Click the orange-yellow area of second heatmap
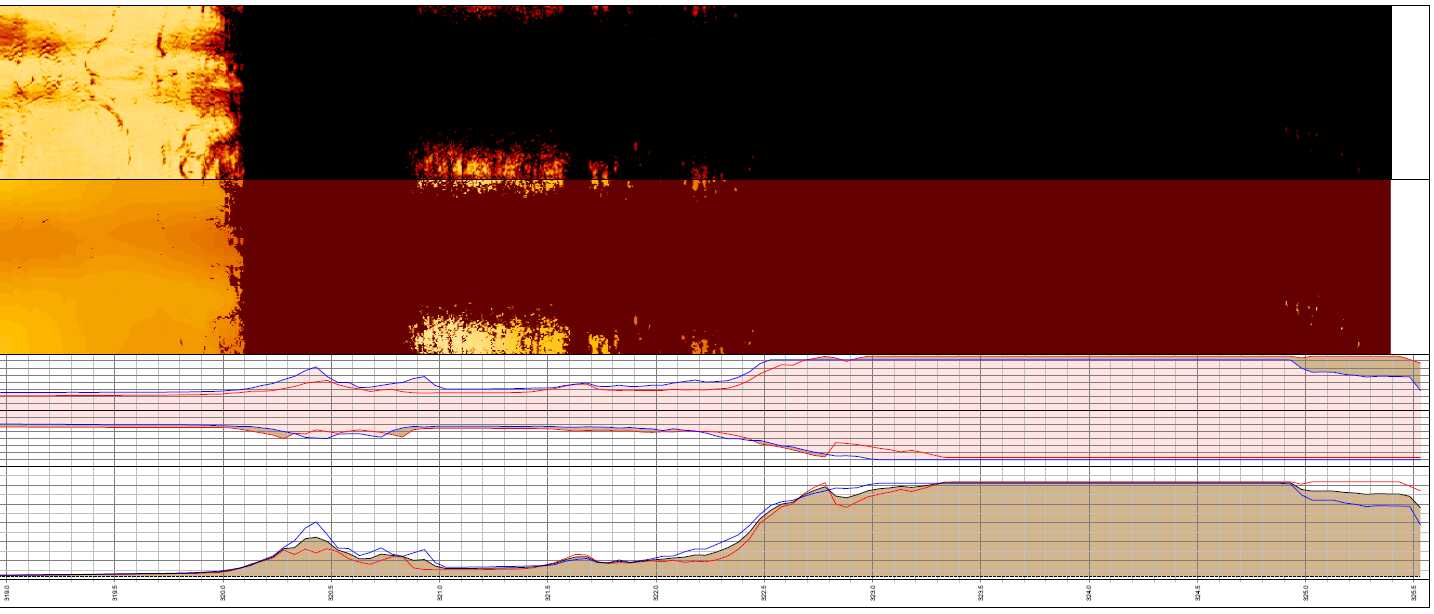1434x614 pixels. [x=100, y=270]
